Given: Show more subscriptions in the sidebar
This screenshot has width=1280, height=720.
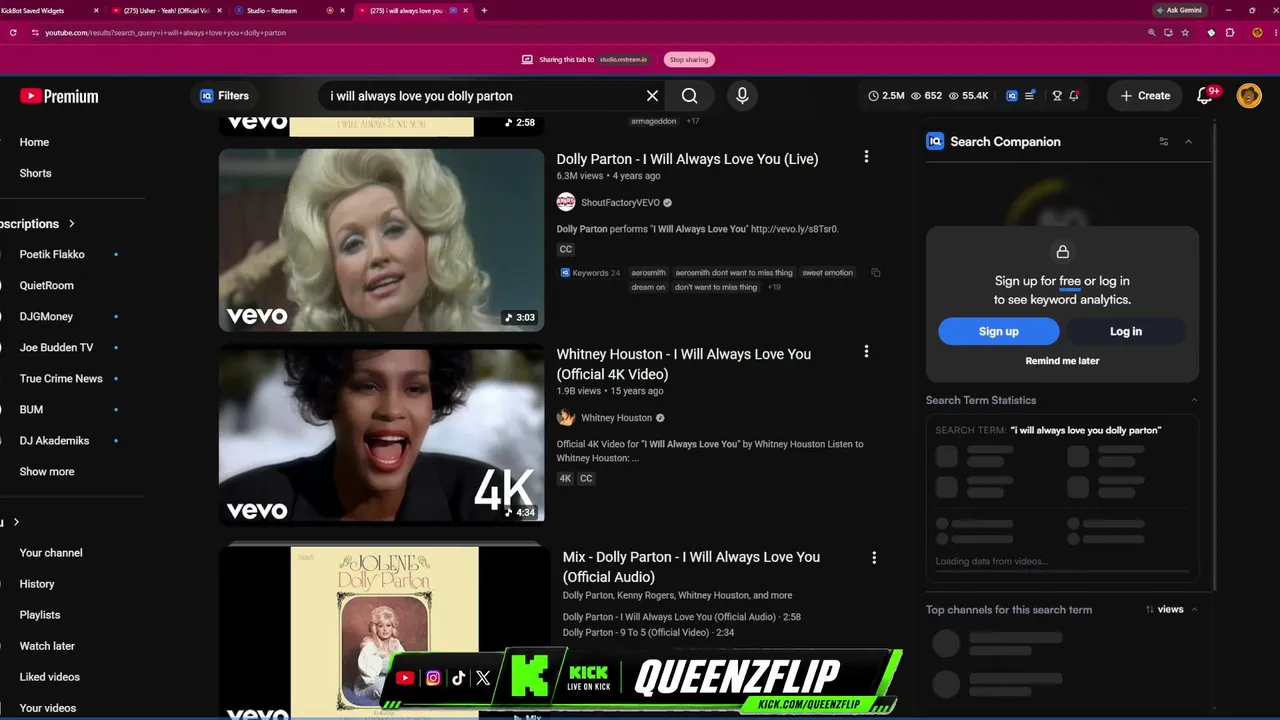Looking at the screenshot, I should click(47, 472).
